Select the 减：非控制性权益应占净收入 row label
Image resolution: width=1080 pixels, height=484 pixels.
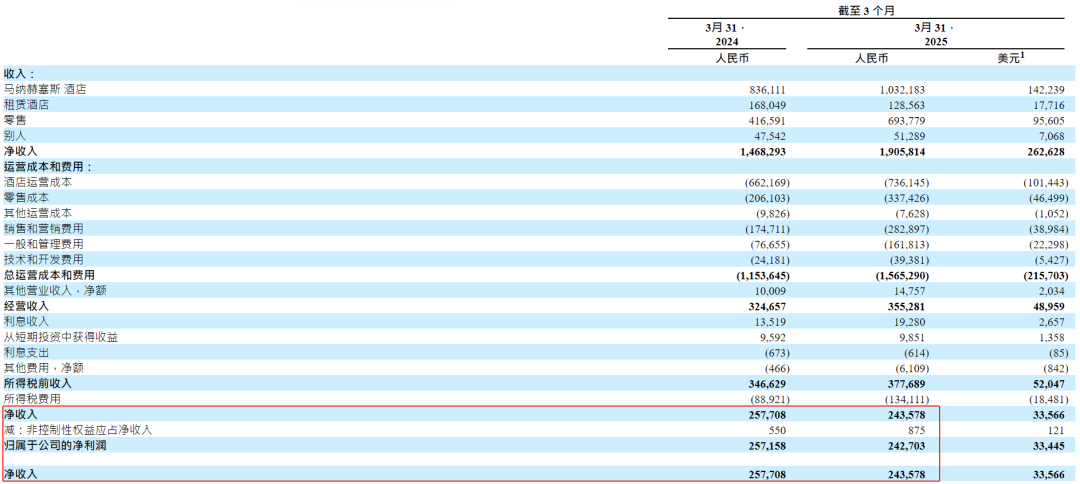pos(78,430)
